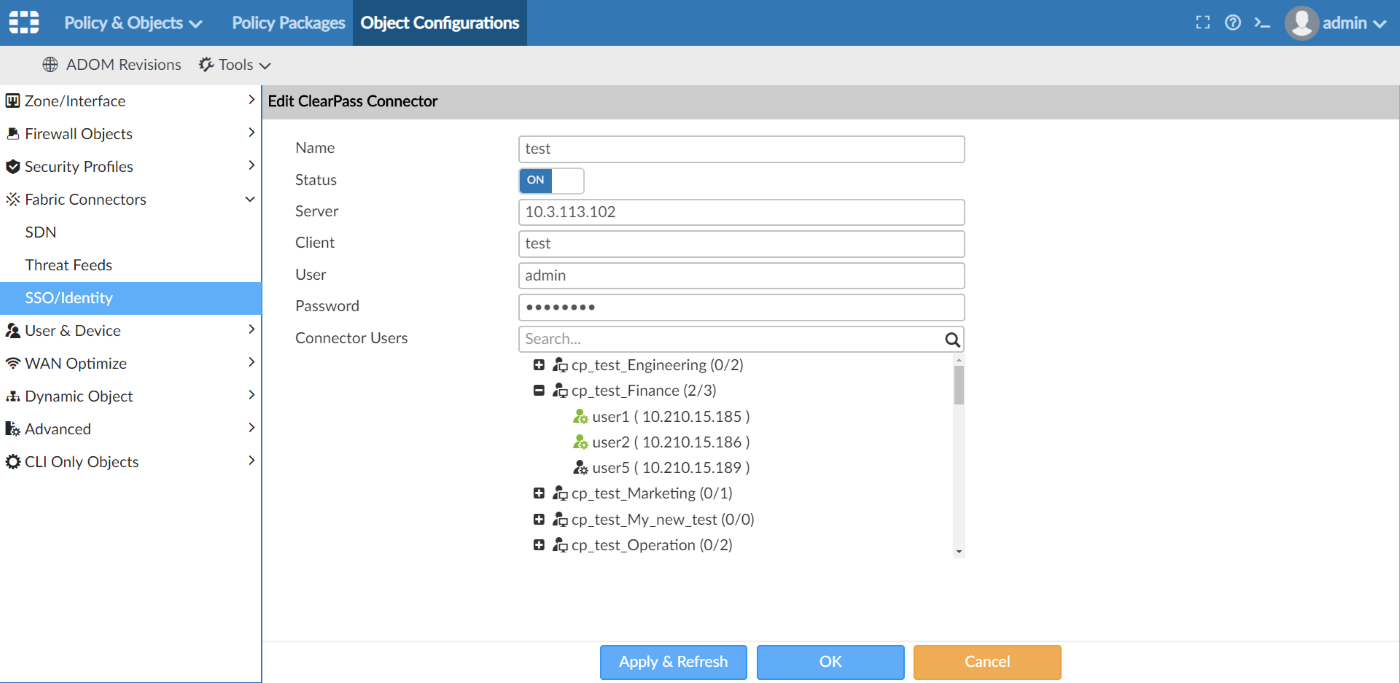This screenshot has height=683, width=1400.
Task: Open the help question mark icon
Action: pos(1233,23)
